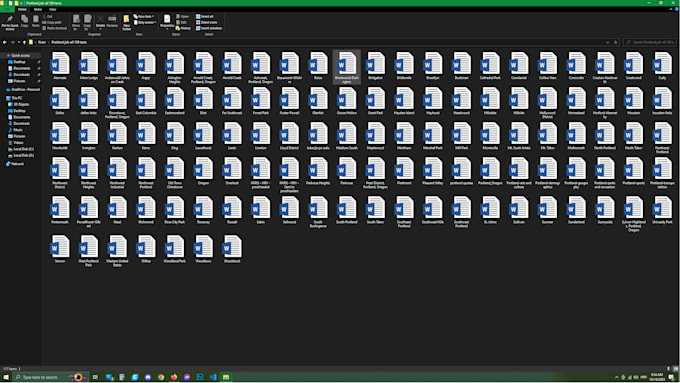Click Paste shortcut in the Clipboard group

[x=55, y=28]
